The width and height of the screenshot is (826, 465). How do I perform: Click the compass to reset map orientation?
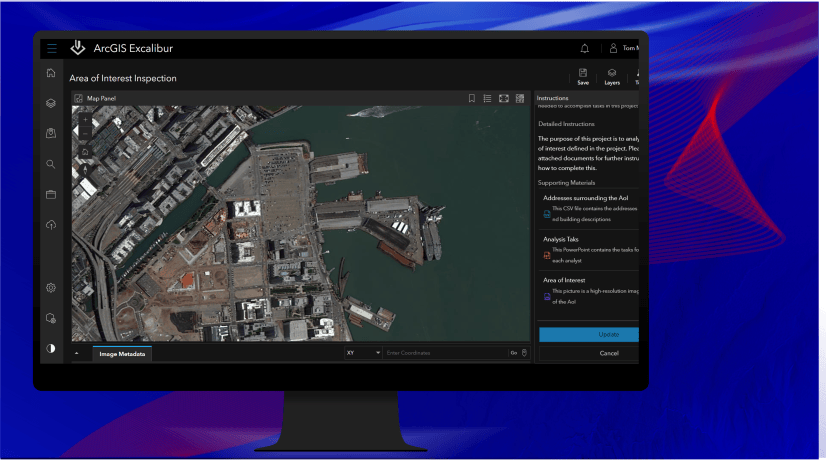pos(85,170)
